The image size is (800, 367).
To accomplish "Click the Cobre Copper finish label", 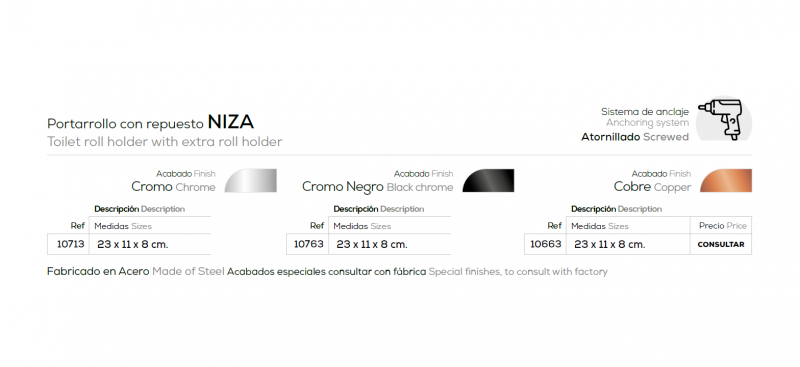I will [x=652, y=187].
